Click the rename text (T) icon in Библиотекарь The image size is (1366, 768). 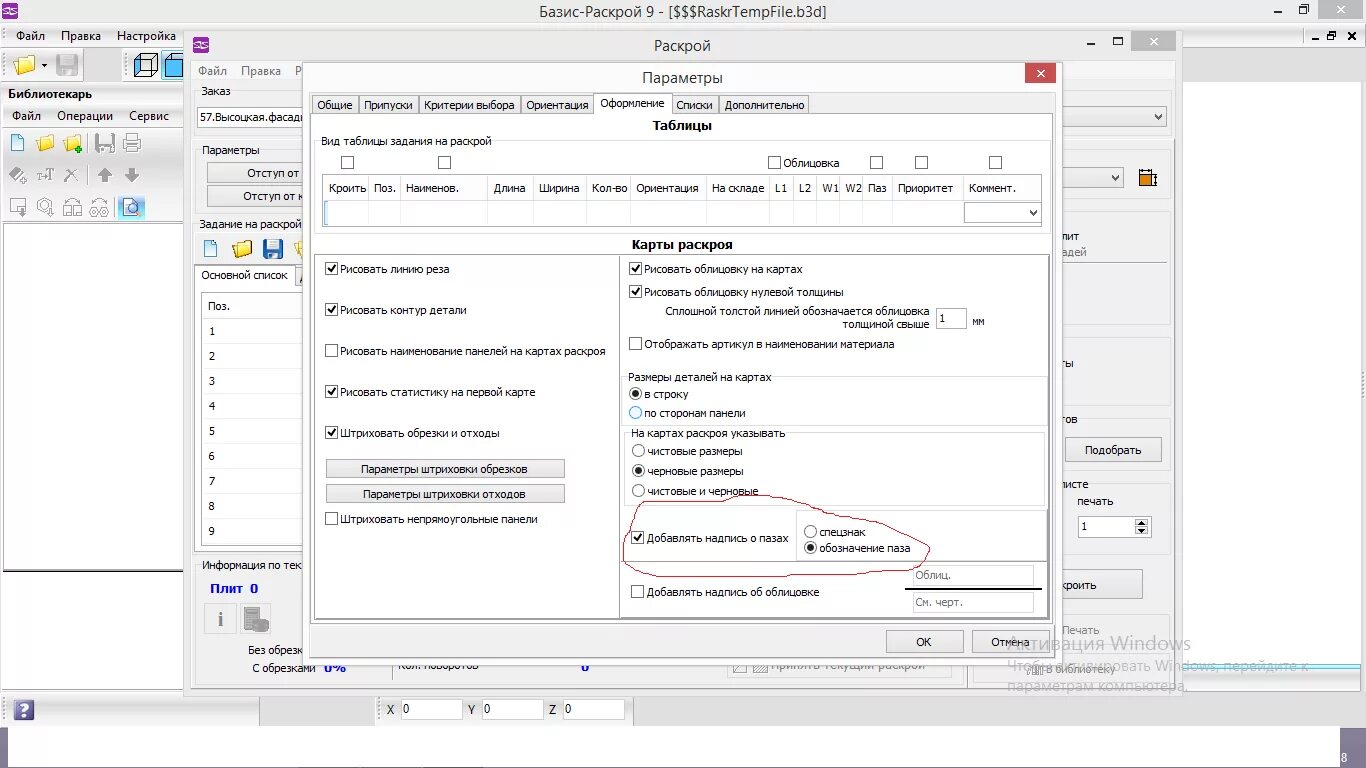[45, 175]
